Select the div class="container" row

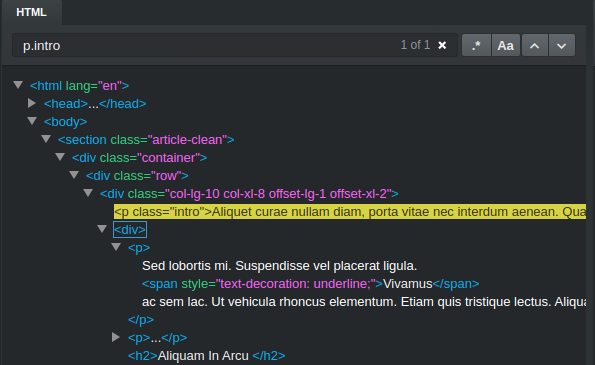[x=139, y=158]
